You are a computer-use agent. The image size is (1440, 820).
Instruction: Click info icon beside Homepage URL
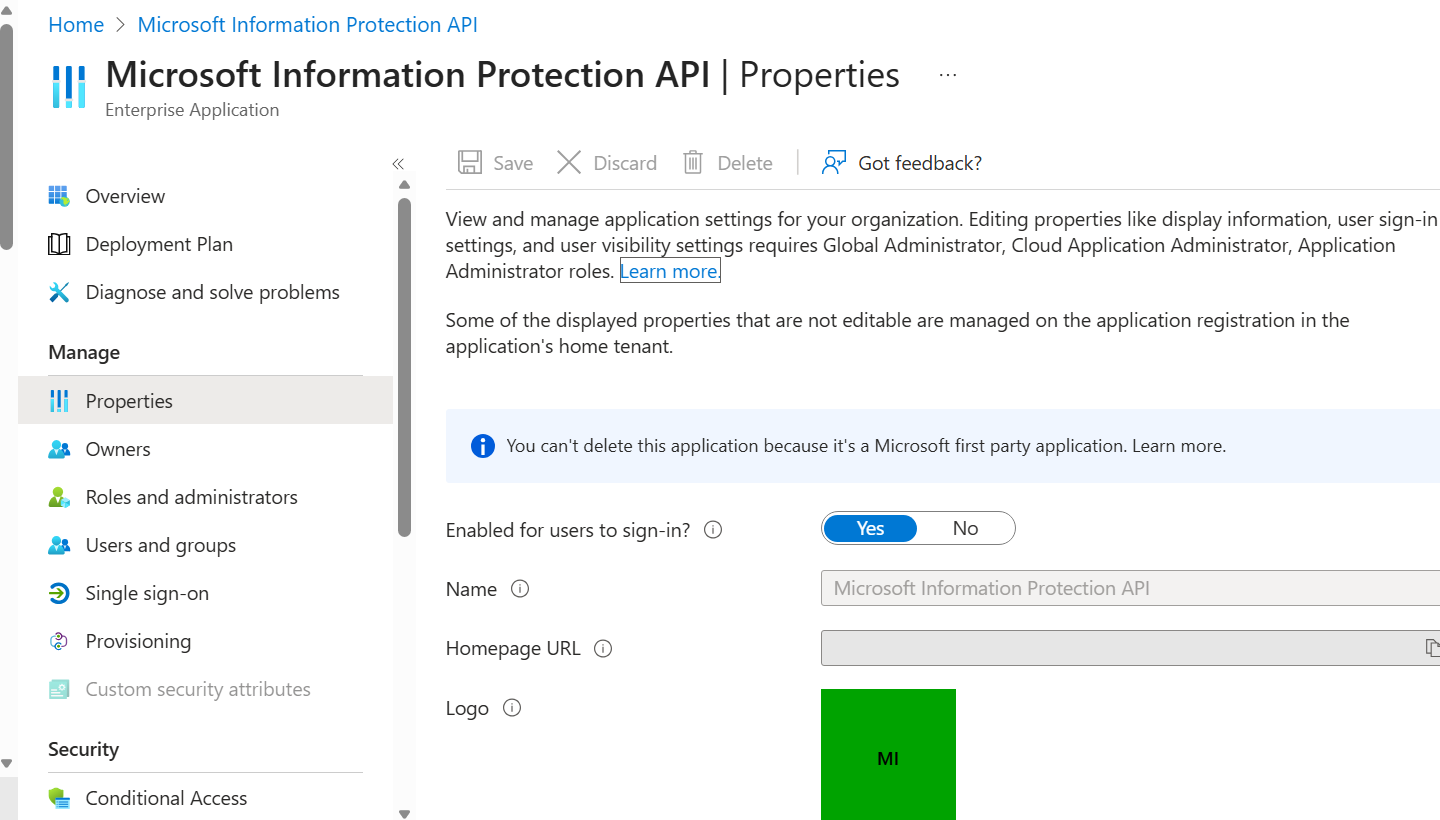coord(603,648)
